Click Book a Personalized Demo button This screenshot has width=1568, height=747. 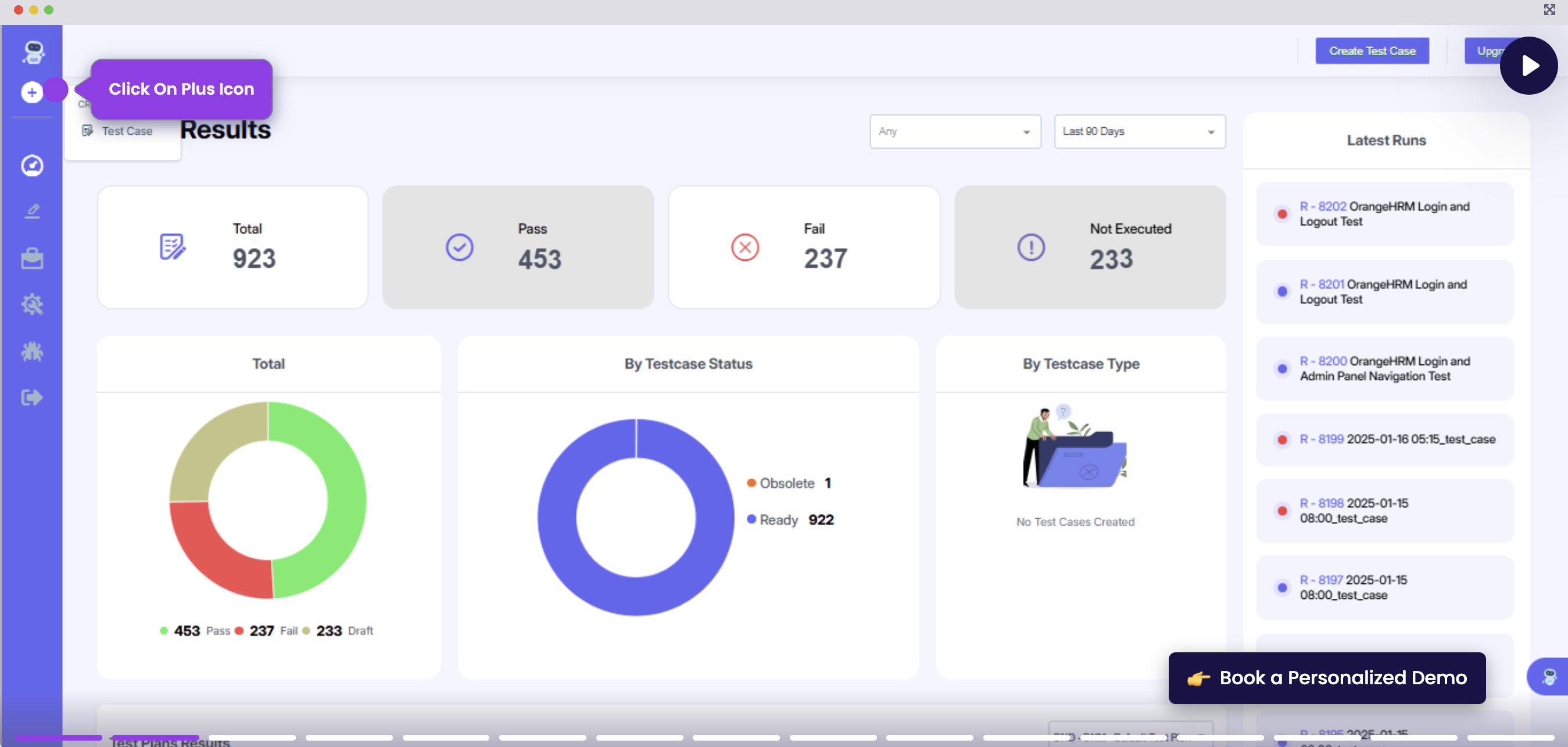(1326, 678)
